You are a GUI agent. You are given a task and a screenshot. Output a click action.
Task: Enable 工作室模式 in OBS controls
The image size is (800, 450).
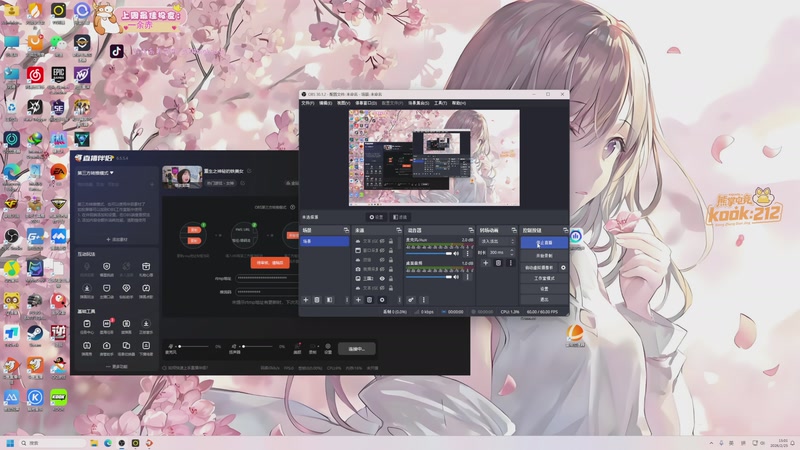[544, 279]
